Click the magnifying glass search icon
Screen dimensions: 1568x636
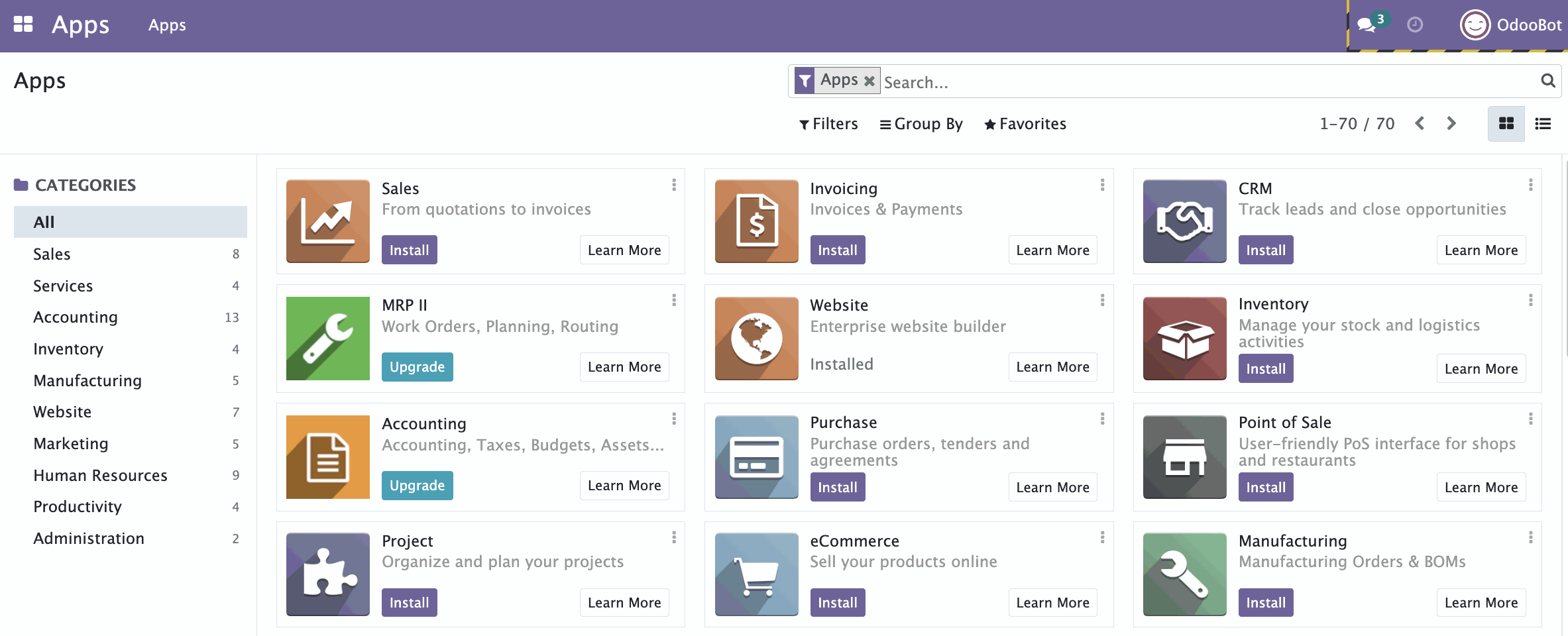pyautogui.click(x=1547, y=81)
